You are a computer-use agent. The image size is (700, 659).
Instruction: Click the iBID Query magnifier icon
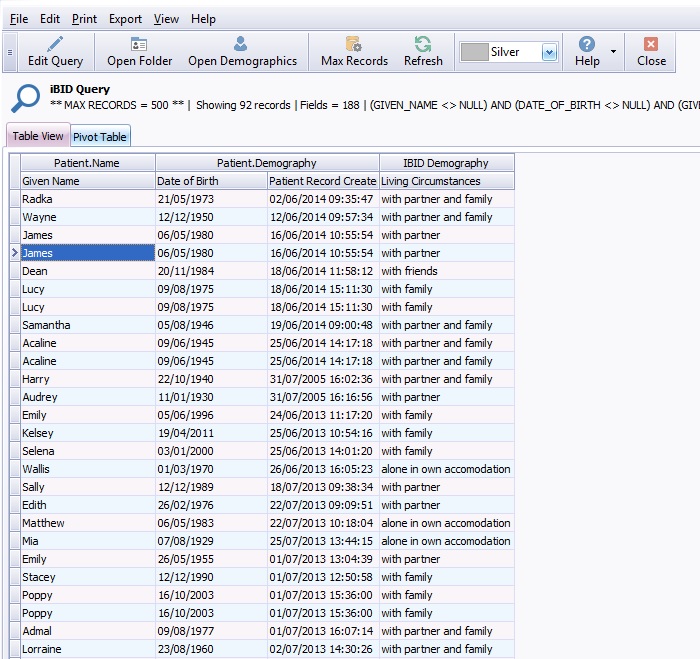click(x=25, y=97)
